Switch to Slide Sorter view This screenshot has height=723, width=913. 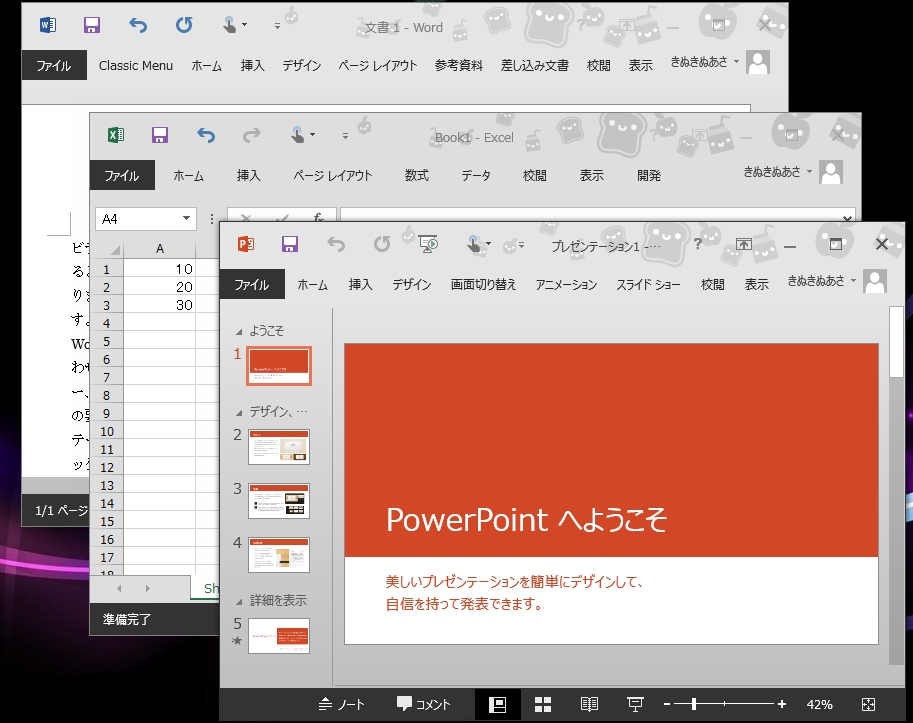(543, 705)
